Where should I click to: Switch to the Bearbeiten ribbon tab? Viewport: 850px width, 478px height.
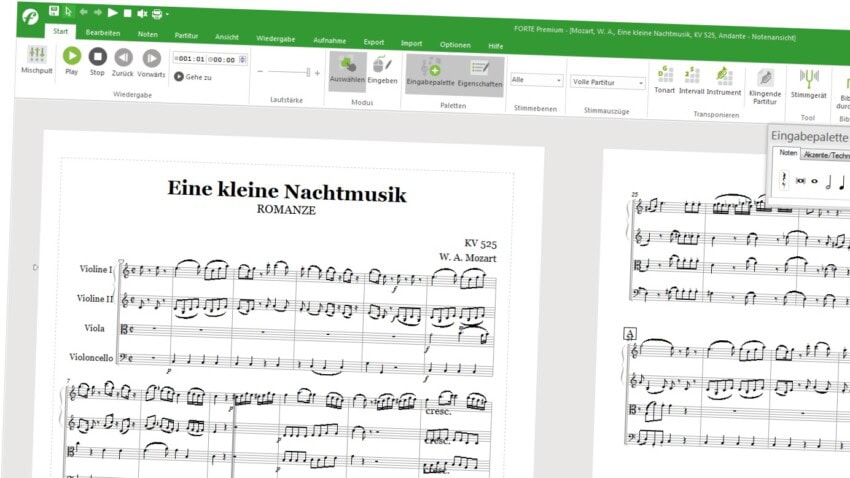coord(103,34)
